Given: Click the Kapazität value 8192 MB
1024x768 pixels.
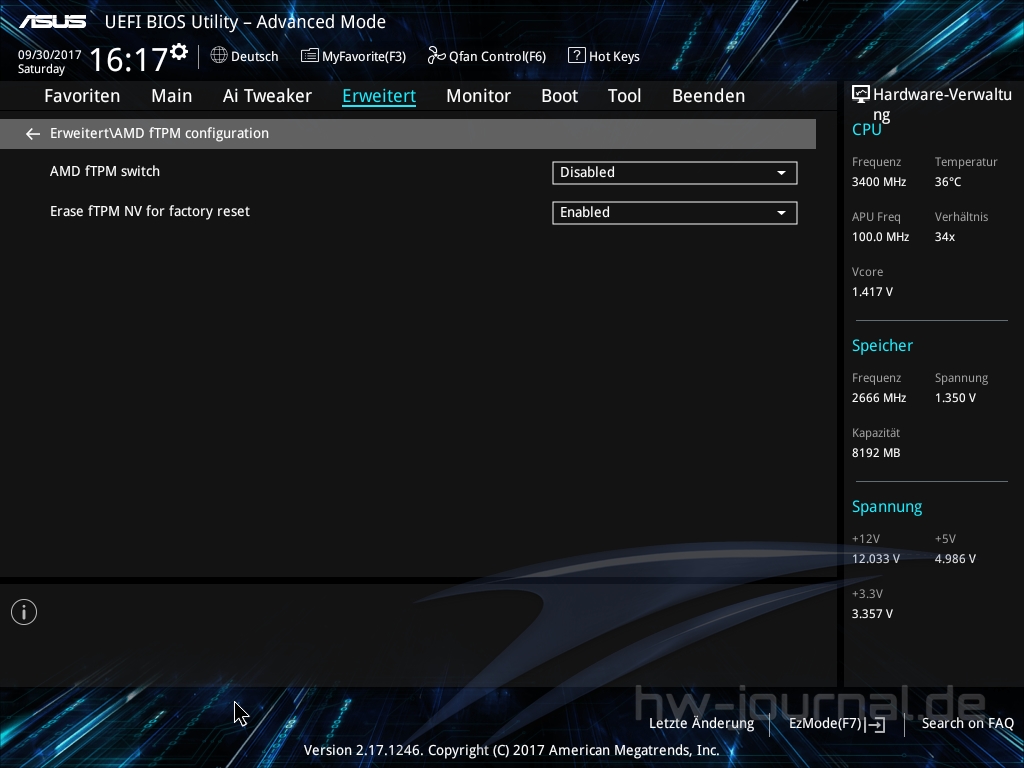Looking at the screenshot, I should pos(876,453).
